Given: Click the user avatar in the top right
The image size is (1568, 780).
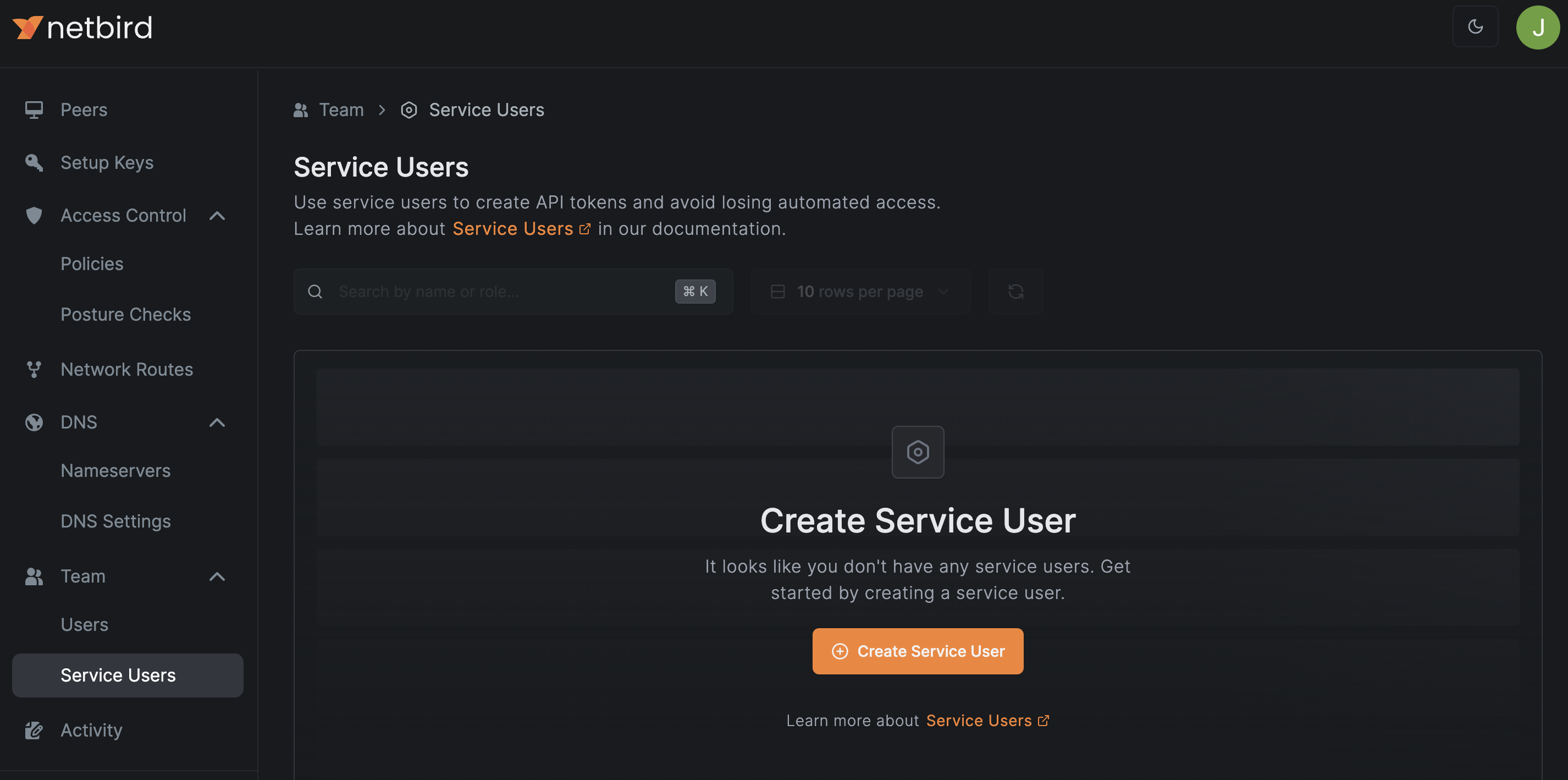Looking at the screenshot, I should click(1538, 26).
